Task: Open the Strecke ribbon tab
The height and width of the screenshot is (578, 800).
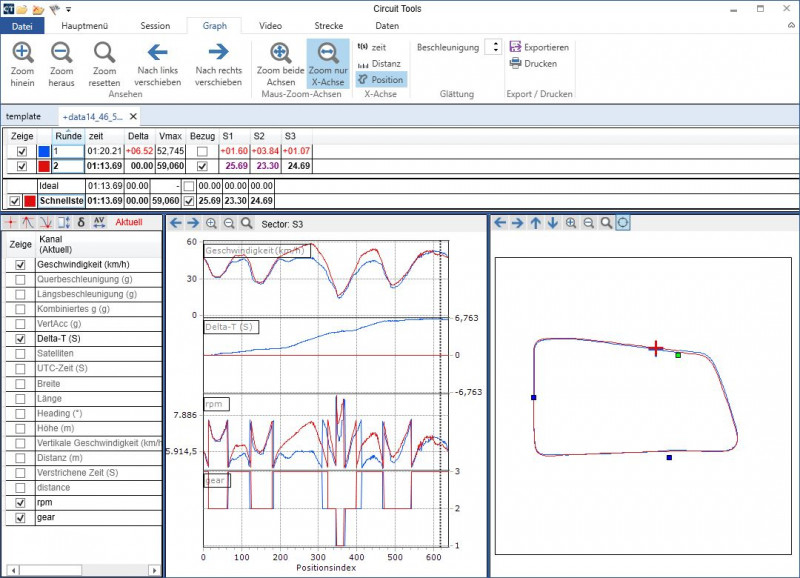Action: pos(330,25)
